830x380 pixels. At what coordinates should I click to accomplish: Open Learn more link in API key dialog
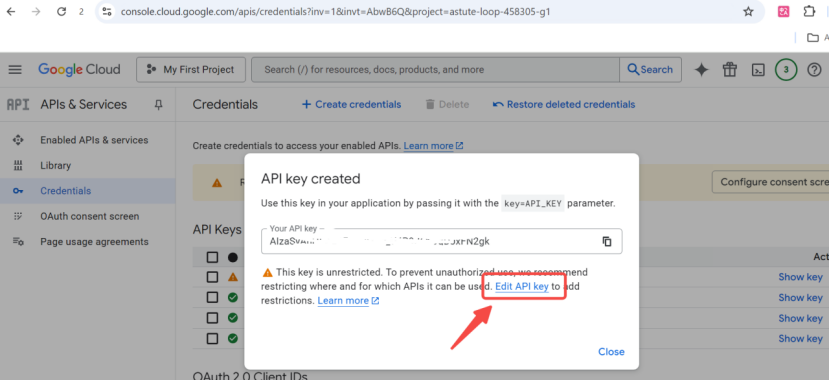point(348,301)
